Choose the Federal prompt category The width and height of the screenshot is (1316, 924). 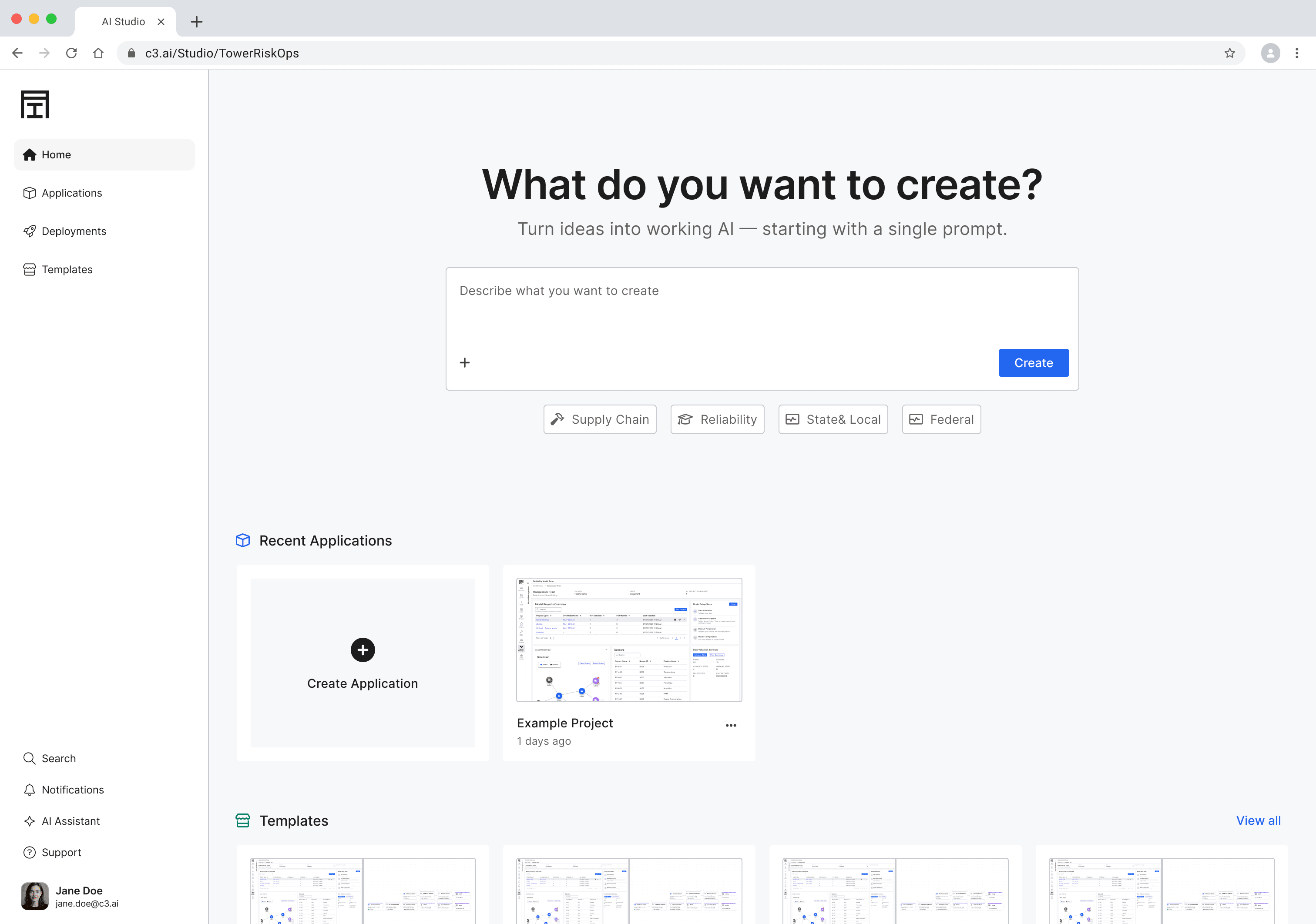(941, 419)
